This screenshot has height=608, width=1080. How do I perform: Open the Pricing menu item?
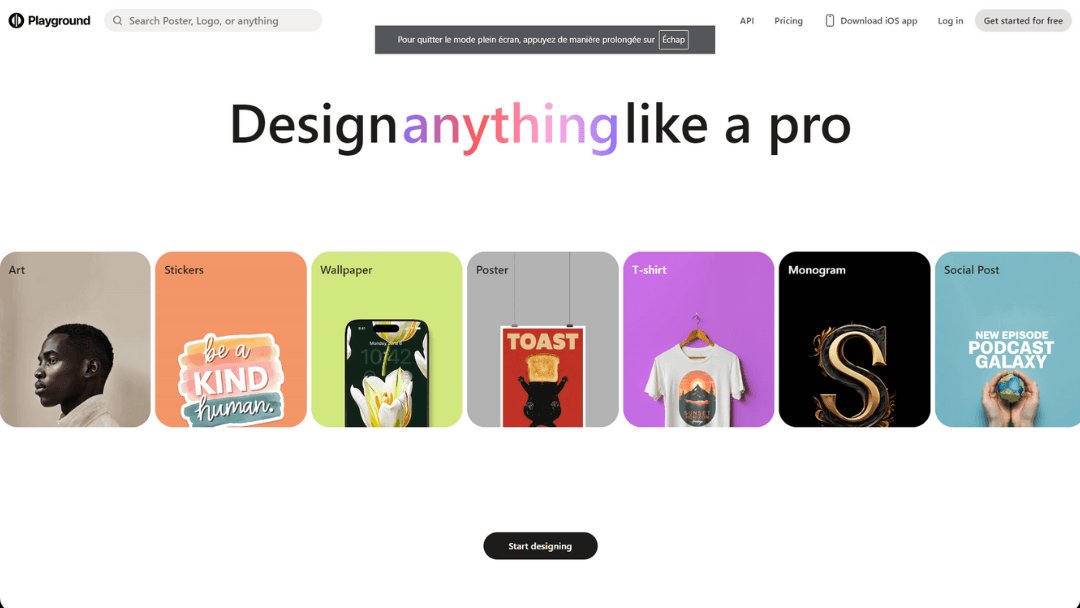(x=788, y=21)
